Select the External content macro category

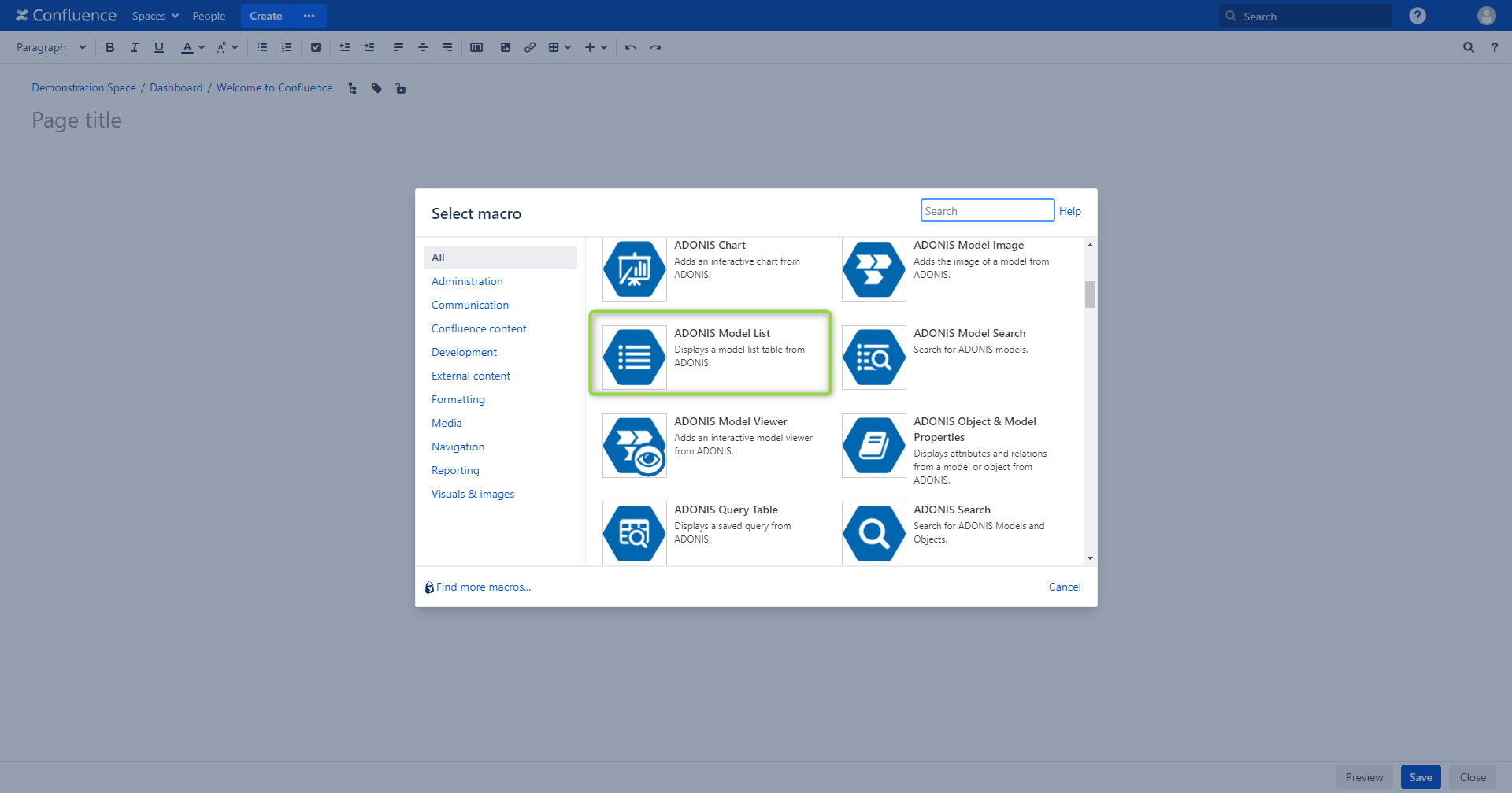pyautogui.click(x=471, y=376)
